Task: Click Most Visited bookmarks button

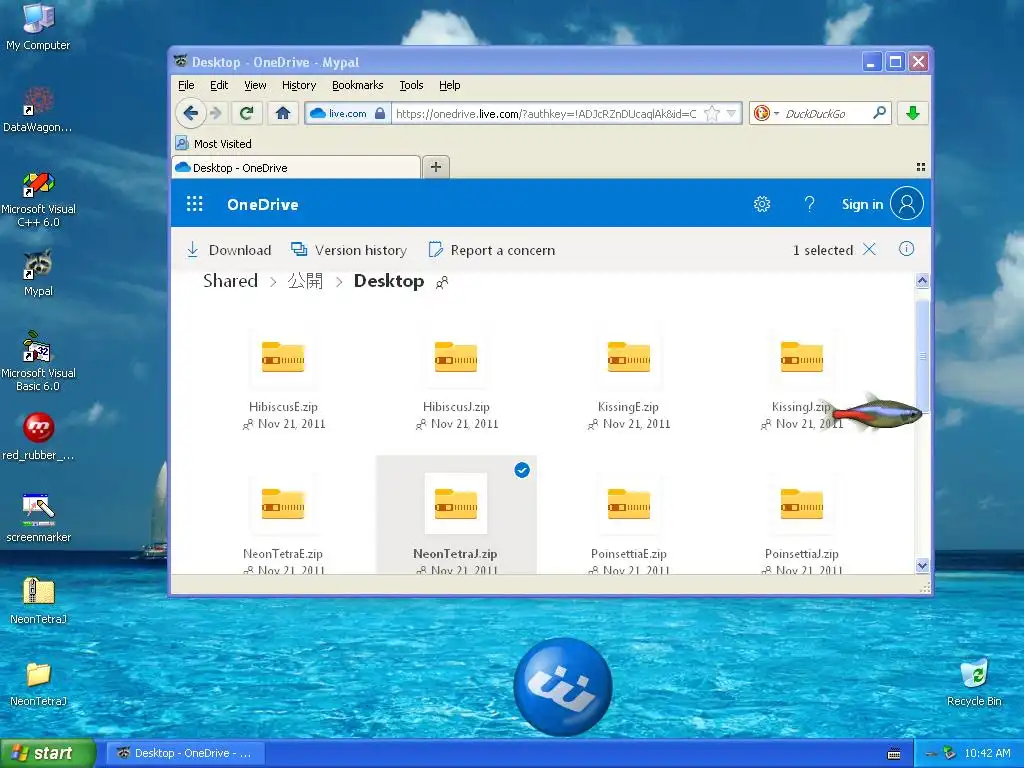Action: click(x=214, y=144)
